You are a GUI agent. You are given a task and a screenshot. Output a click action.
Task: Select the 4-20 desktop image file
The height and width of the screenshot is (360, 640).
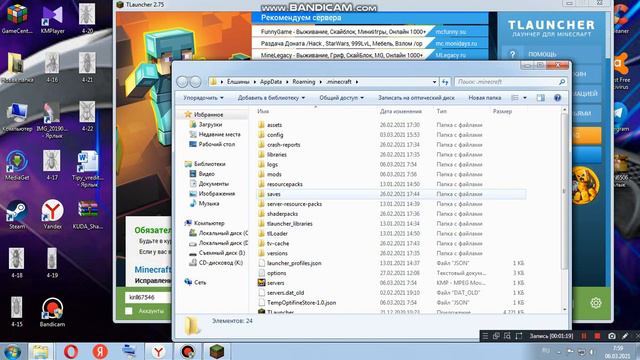(x=87, y=18)
